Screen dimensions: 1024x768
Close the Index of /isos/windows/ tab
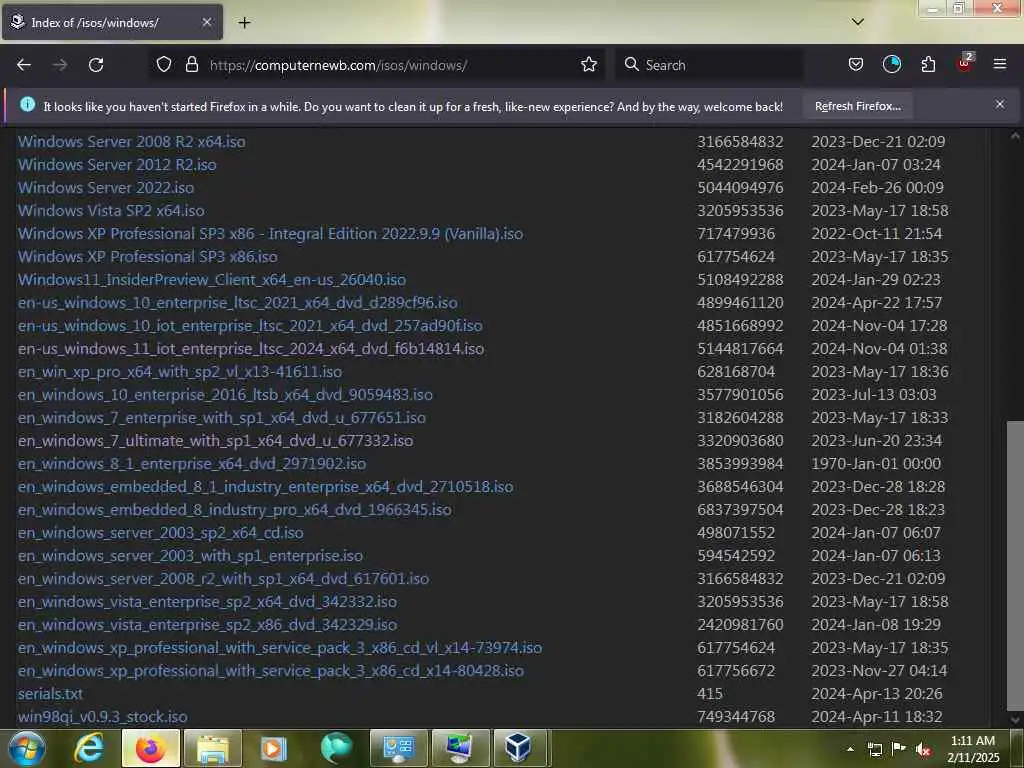coord(206,22)
